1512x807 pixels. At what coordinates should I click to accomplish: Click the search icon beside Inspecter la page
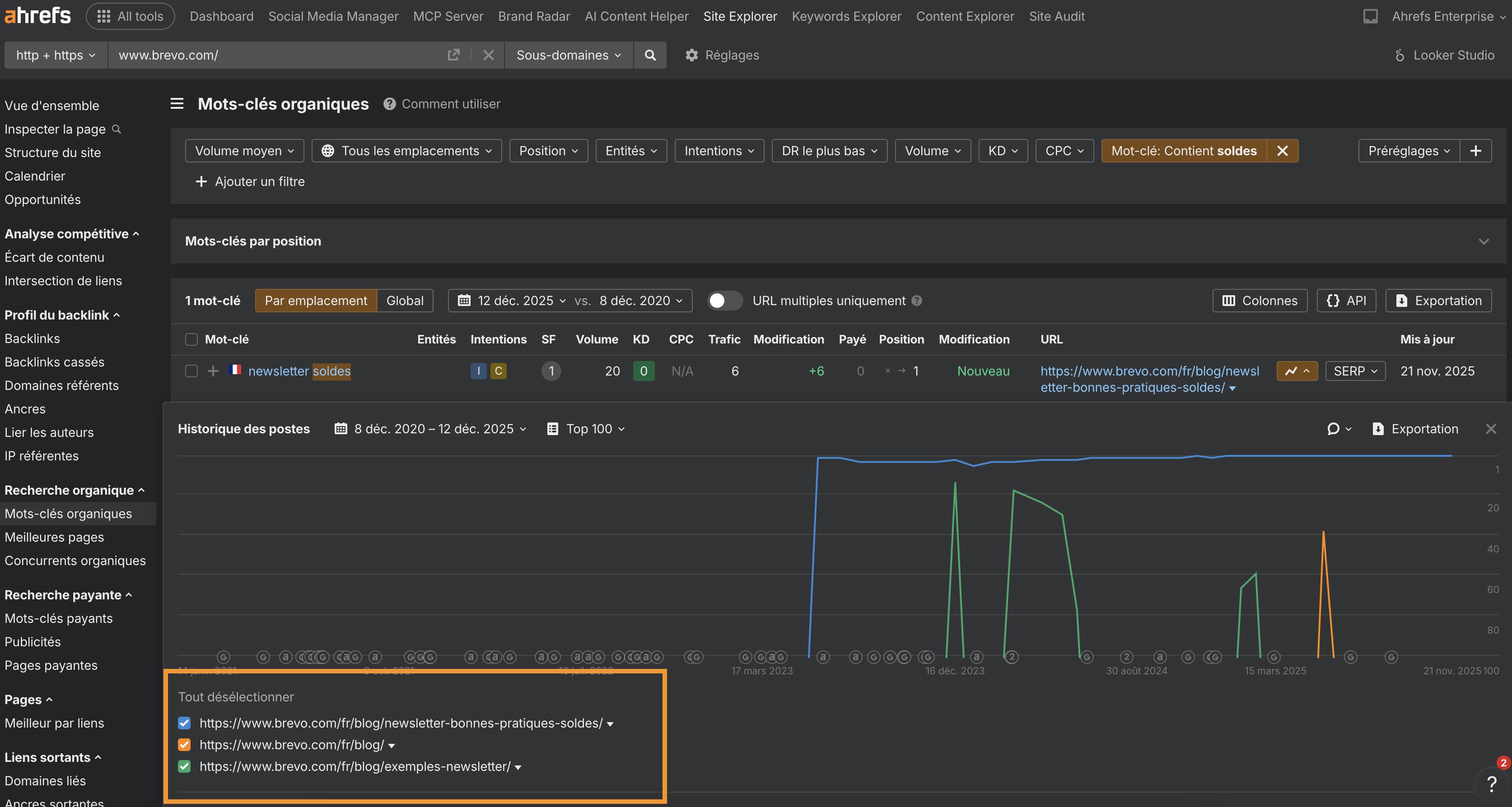[116, 129]
